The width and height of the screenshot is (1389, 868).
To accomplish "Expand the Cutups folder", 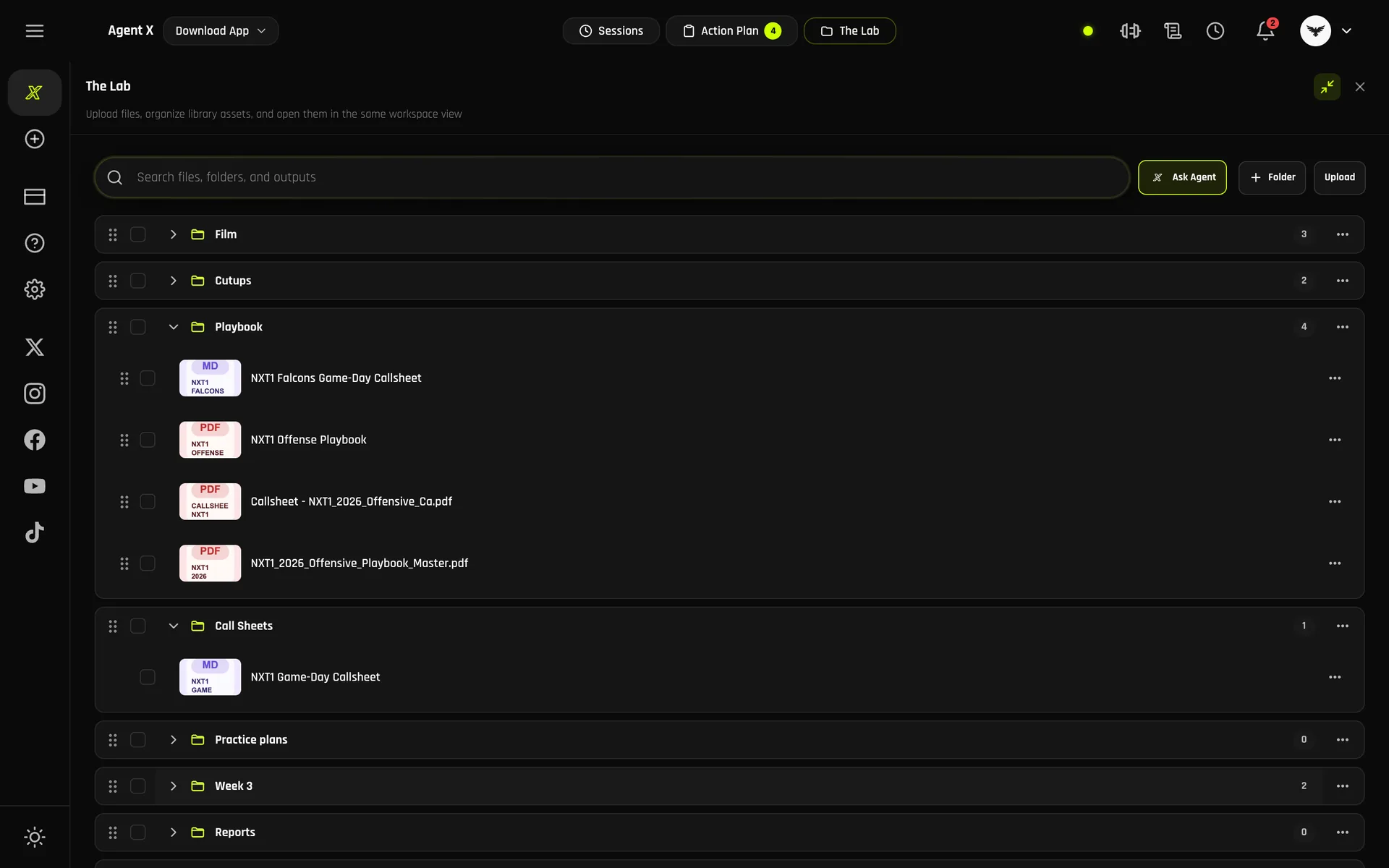I will (174, 281).
